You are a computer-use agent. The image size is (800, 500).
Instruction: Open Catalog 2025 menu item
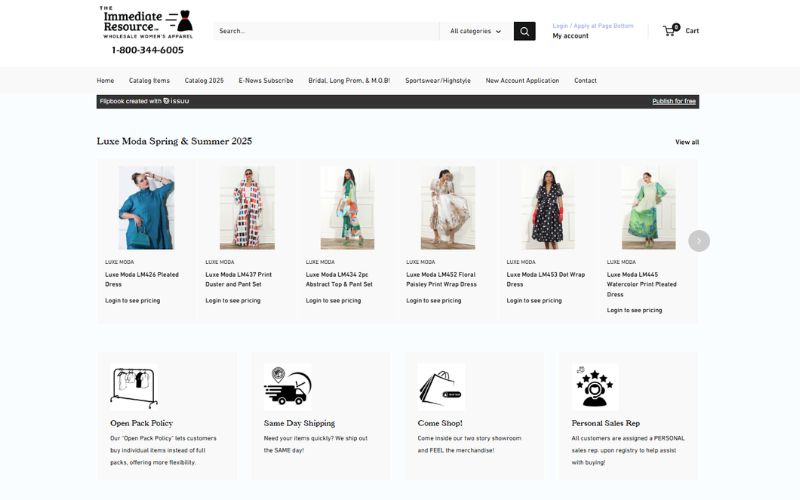pos(204,81)
